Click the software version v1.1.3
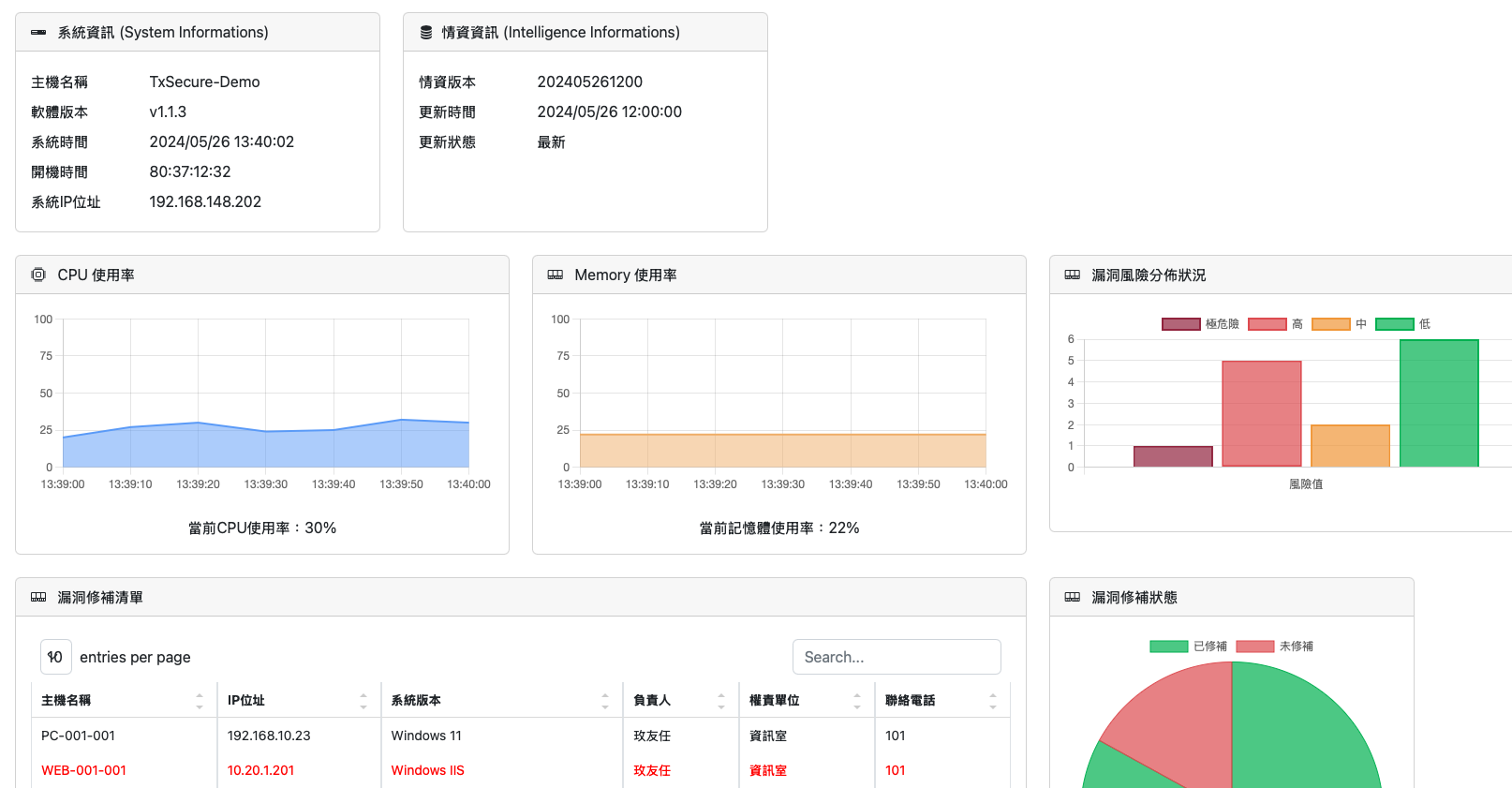 pyautogui.click(x=169, y=112)
